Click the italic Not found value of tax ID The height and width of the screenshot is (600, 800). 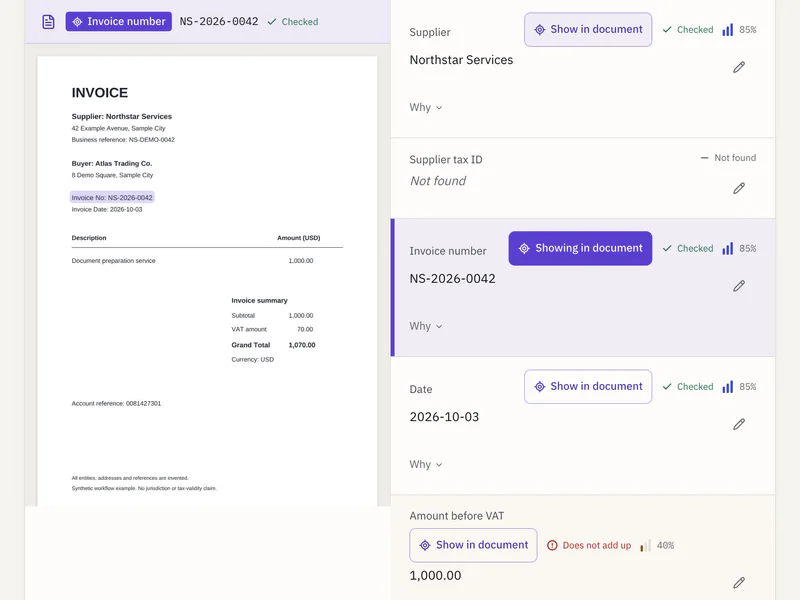click(x=438, y=181)
